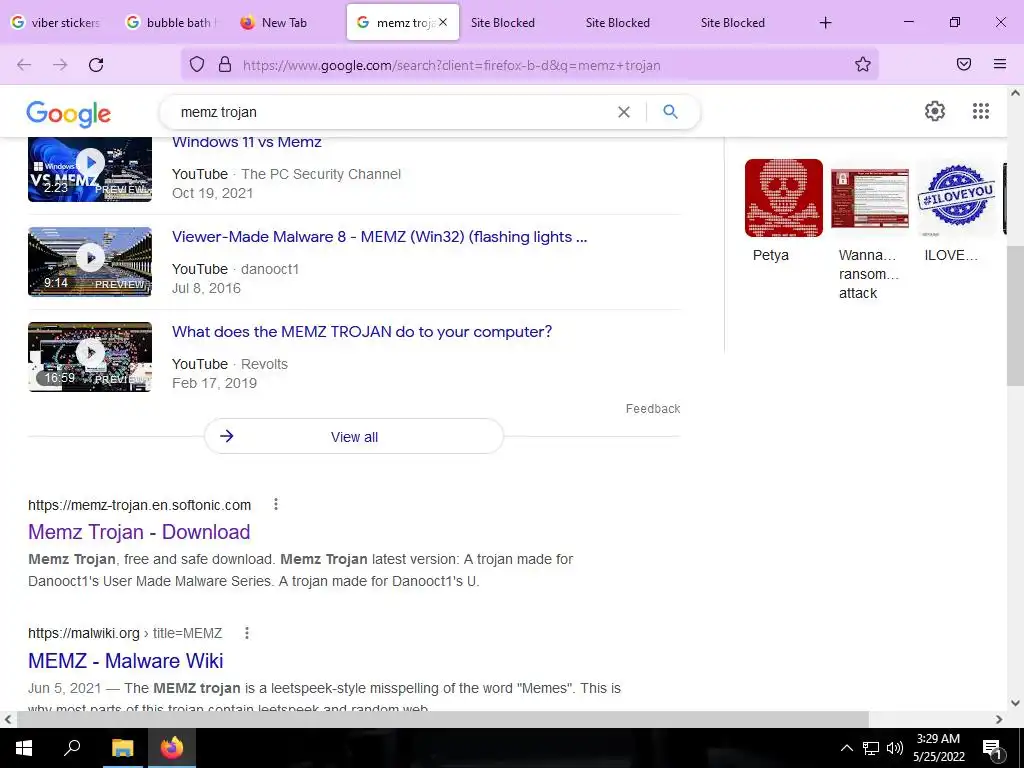Open notification action center
Image resolution: width=1024 pixels, height=768 pixels.
992,748
